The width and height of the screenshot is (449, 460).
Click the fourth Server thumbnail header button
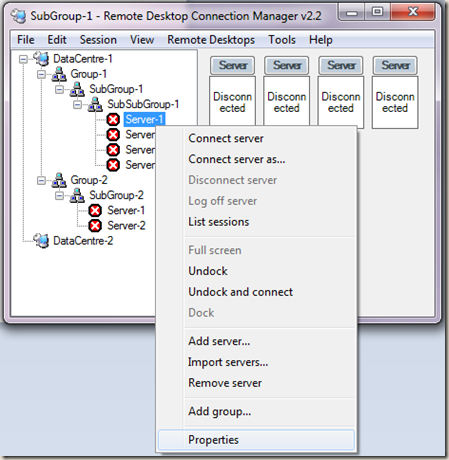[x=395, y=65]
